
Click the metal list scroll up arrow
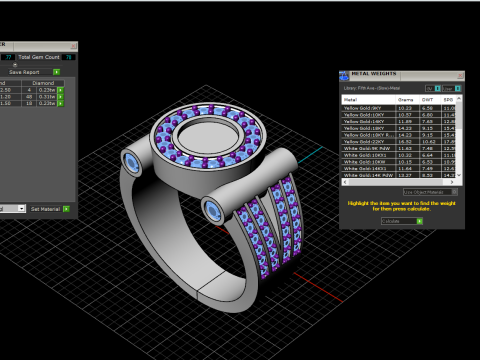coord(459,99)
